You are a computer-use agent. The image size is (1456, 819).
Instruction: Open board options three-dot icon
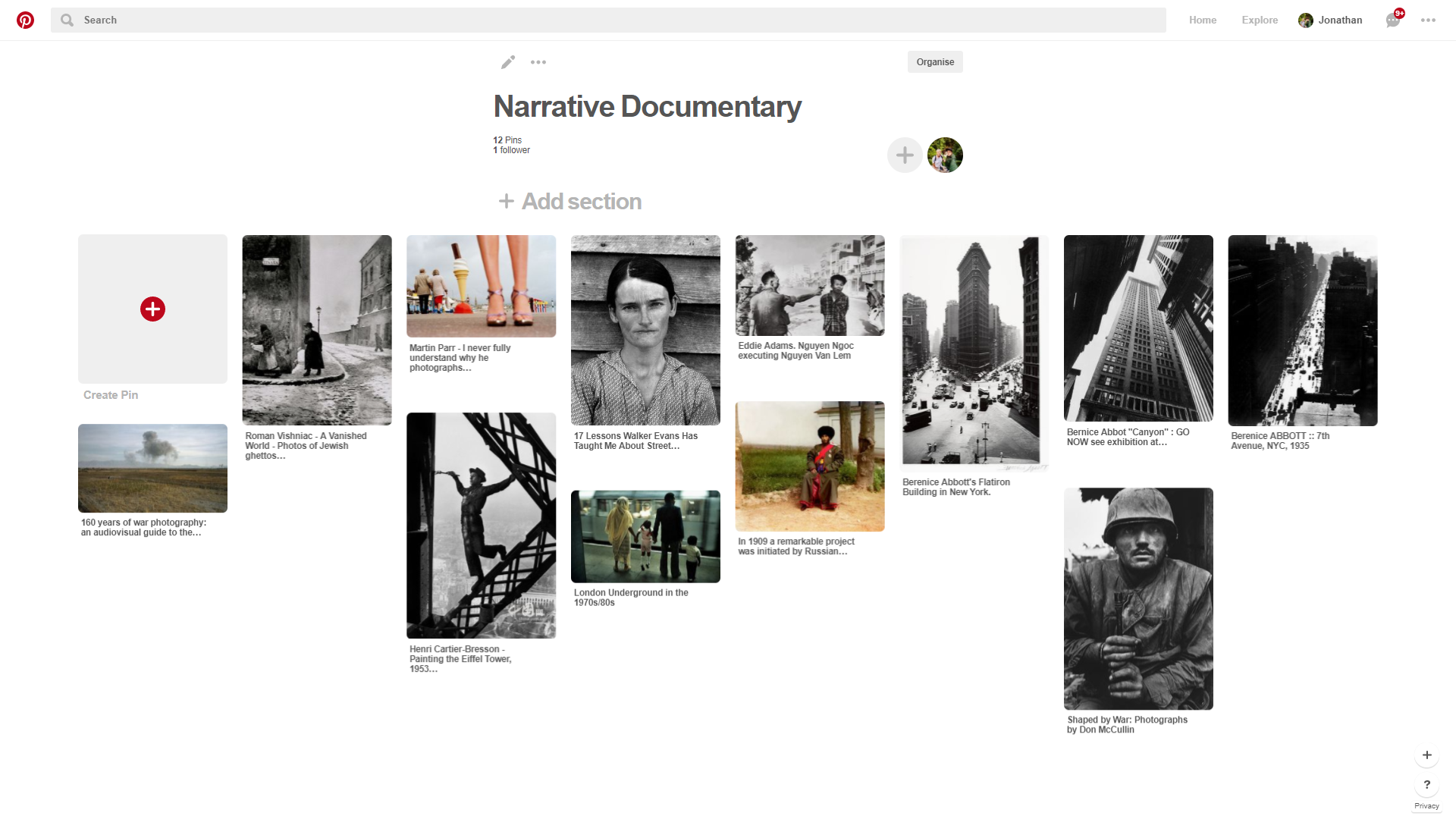pyautogui.click(x=538, y=62)
